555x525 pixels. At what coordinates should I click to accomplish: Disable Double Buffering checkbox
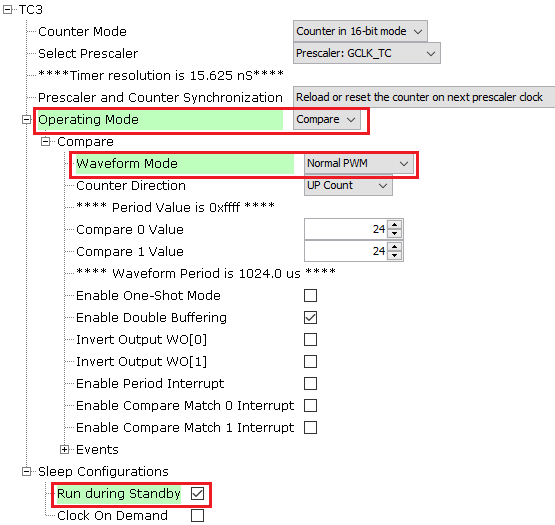(x=310, y=318)
